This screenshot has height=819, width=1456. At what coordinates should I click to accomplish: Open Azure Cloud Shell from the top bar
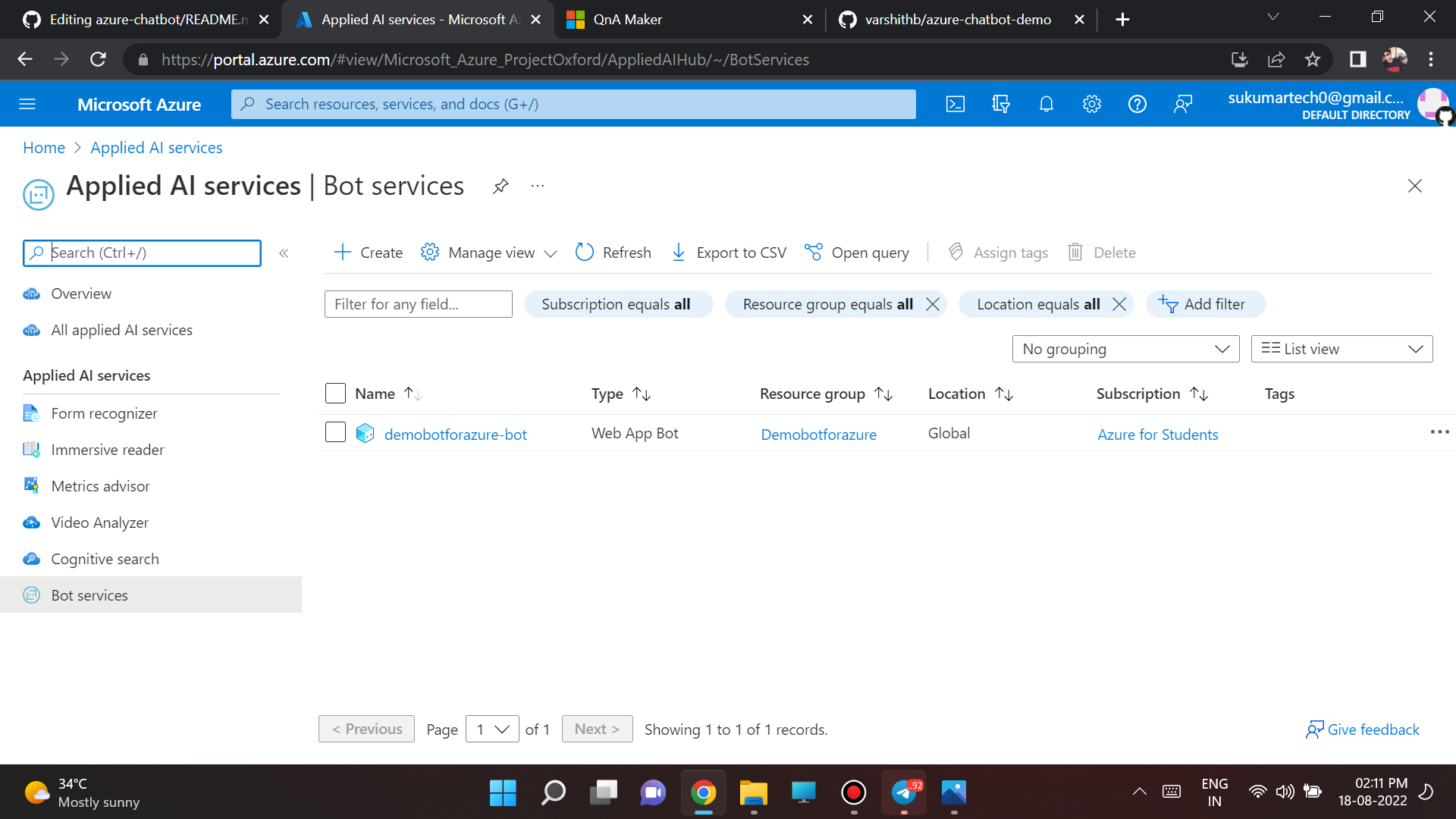click(x=955, y=104)
